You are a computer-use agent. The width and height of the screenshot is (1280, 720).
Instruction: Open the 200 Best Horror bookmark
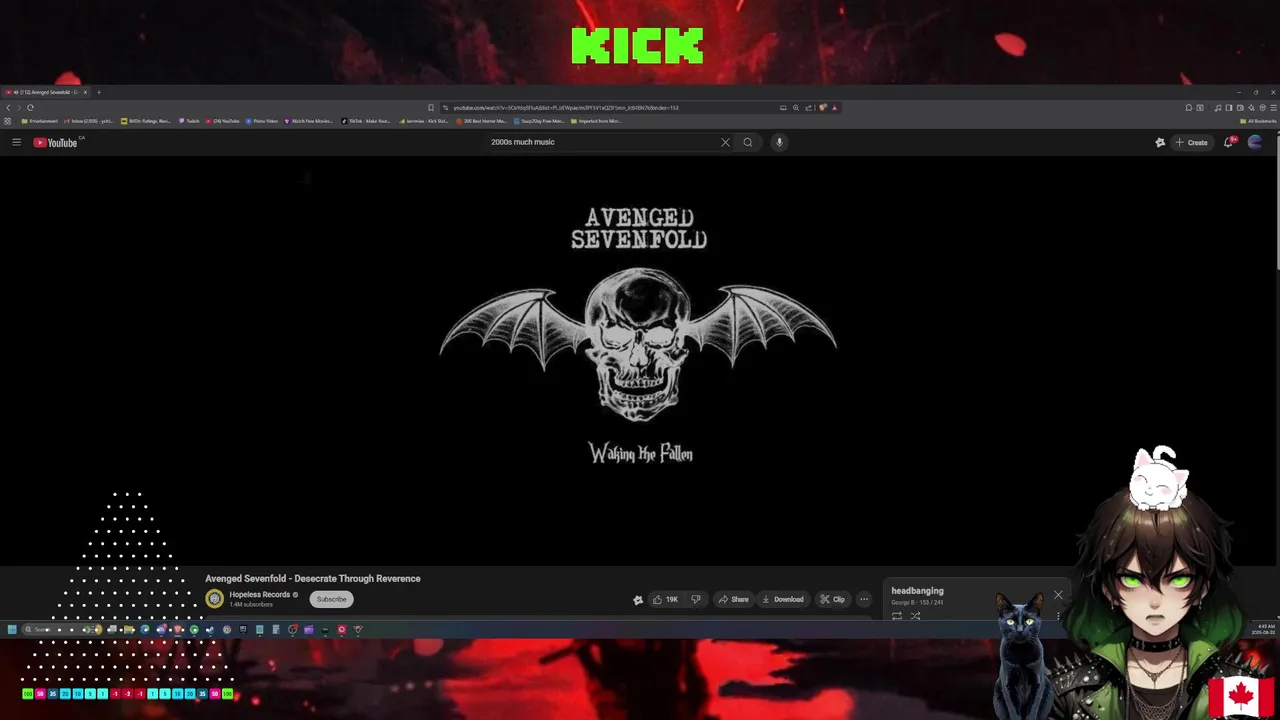[482, 121]
